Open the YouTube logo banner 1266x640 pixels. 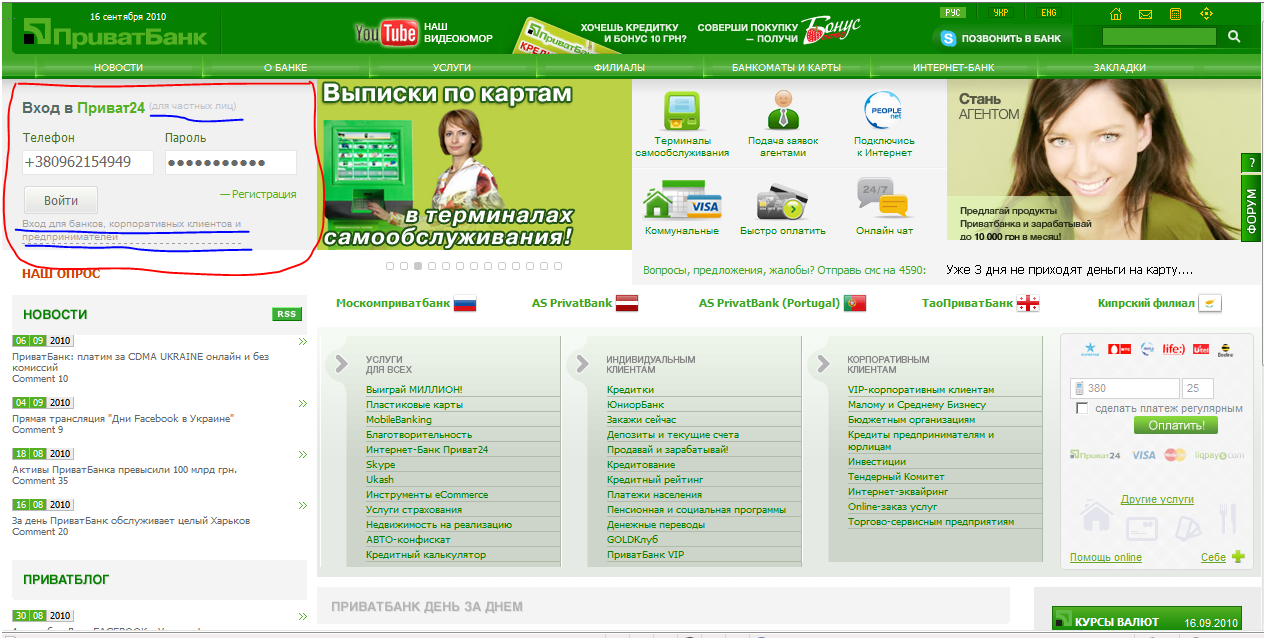click(x=386, y=33)
